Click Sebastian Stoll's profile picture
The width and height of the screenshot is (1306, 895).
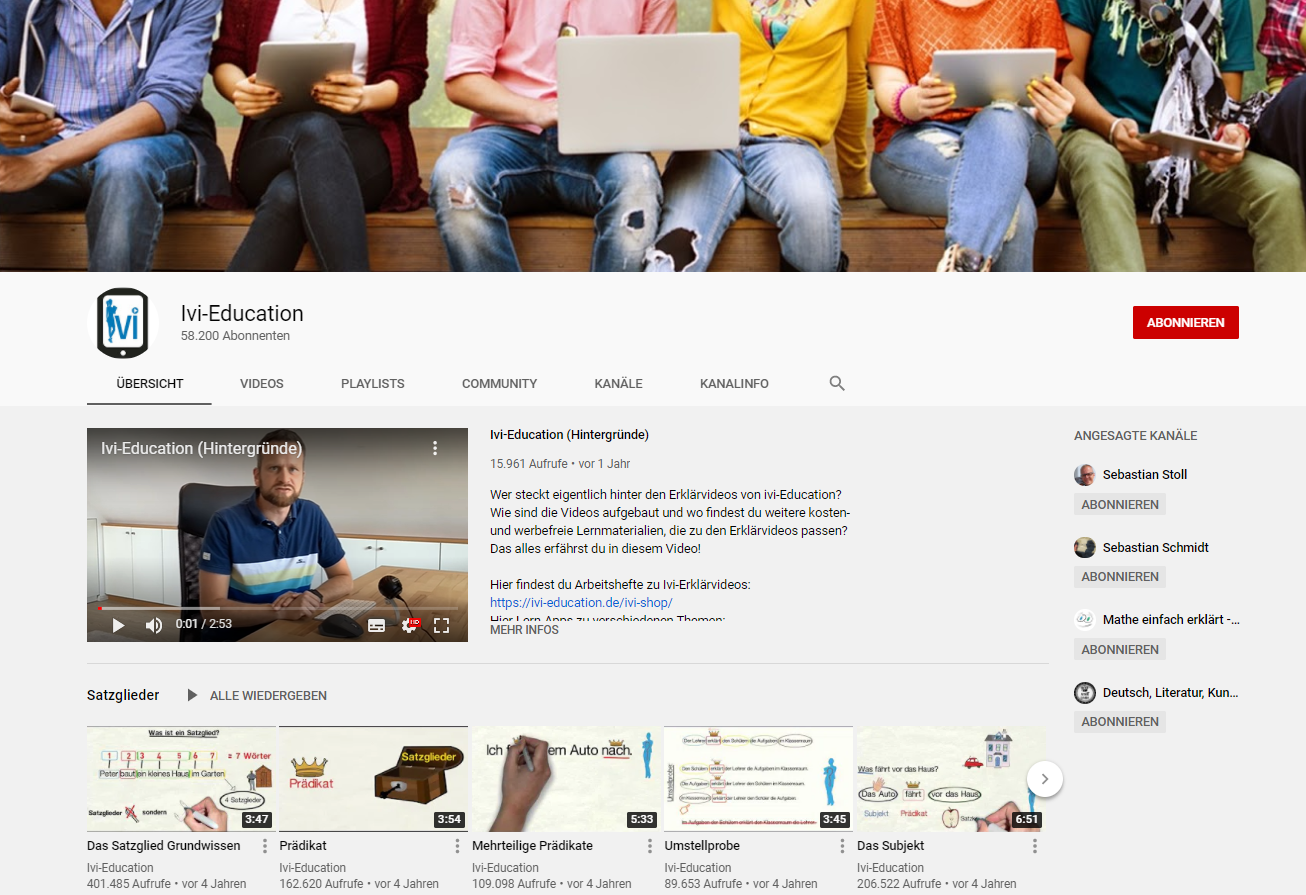coord(1084,474)
